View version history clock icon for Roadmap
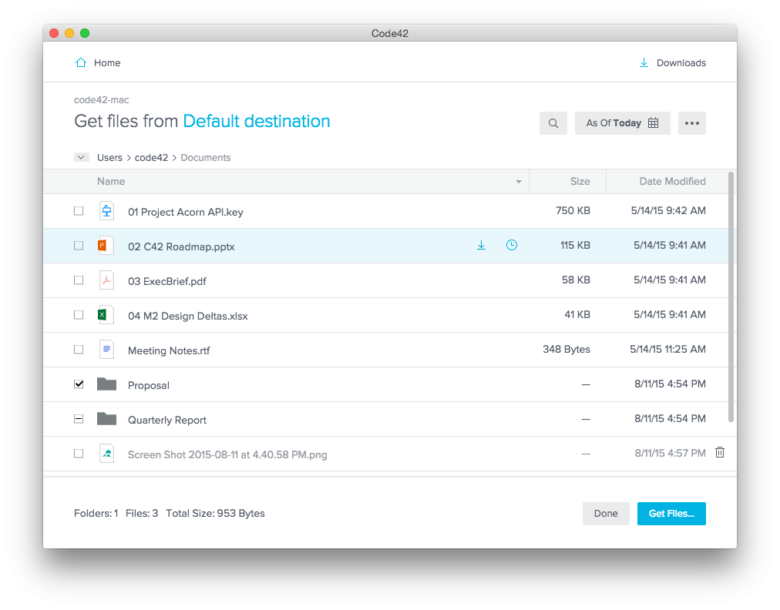 click(511, 245)
